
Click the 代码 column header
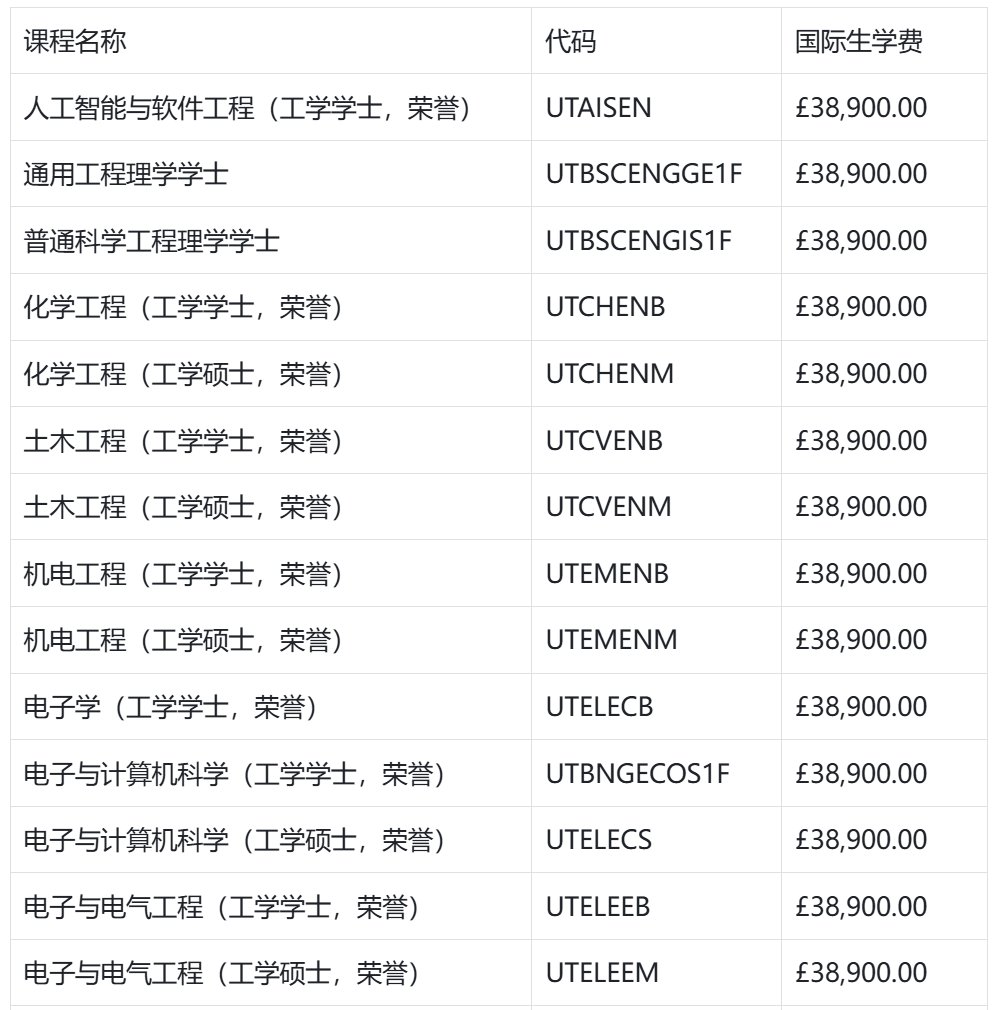coord(571,42)
